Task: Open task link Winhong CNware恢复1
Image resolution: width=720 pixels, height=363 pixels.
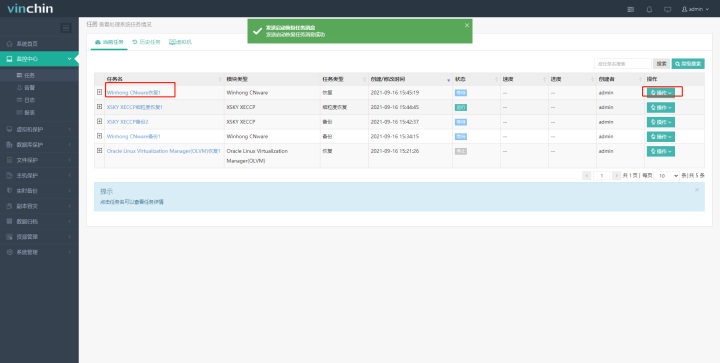Action: [x=134, y=93]
